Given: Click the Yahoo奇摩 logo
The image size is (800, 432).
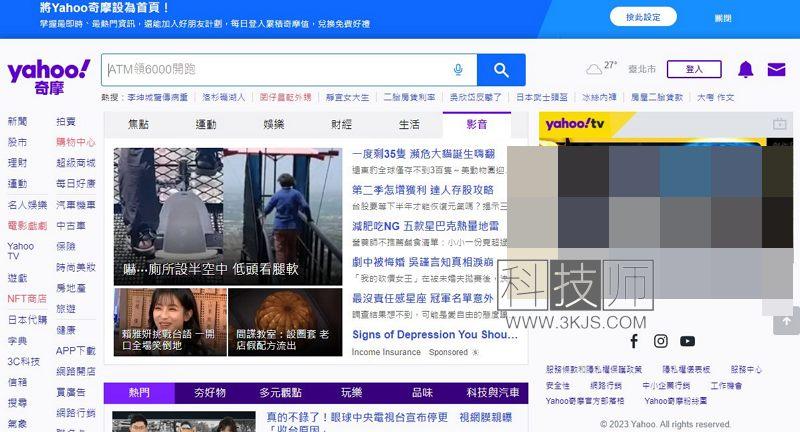Looking at the screenshot, I should click(x=49, y=77).
